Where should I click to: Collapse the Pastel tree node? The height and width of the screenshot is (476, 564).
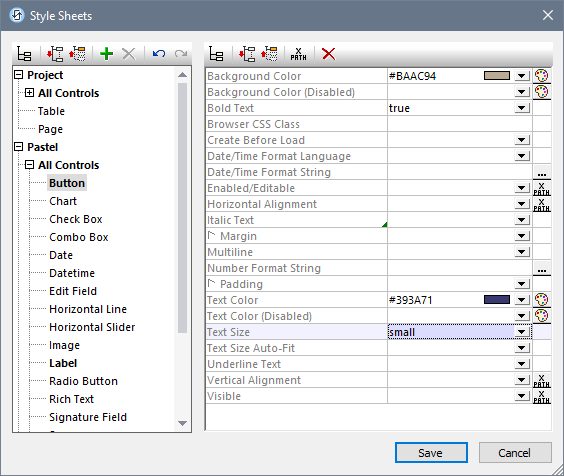pyautogui.click(x=18, y=147)
